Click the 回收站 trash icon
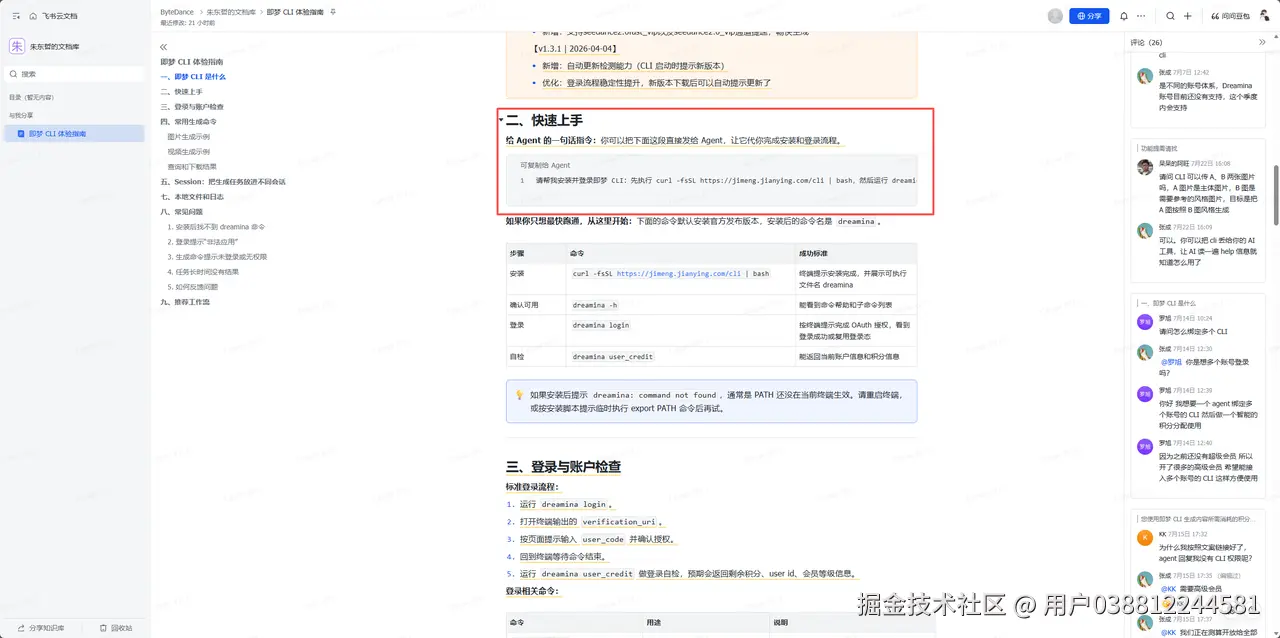 pos(103,628)
